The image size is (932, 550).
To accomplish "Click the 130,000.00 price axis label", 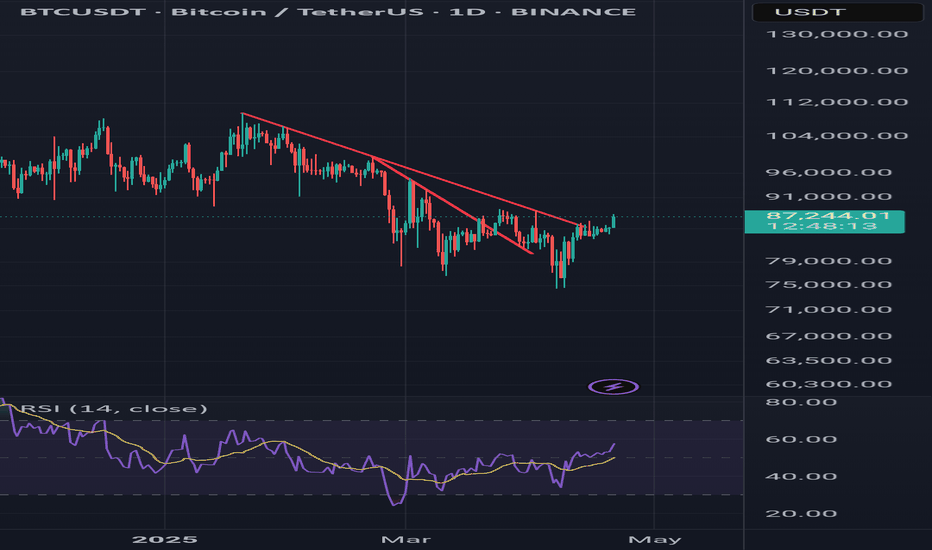I will pos(837,34).
